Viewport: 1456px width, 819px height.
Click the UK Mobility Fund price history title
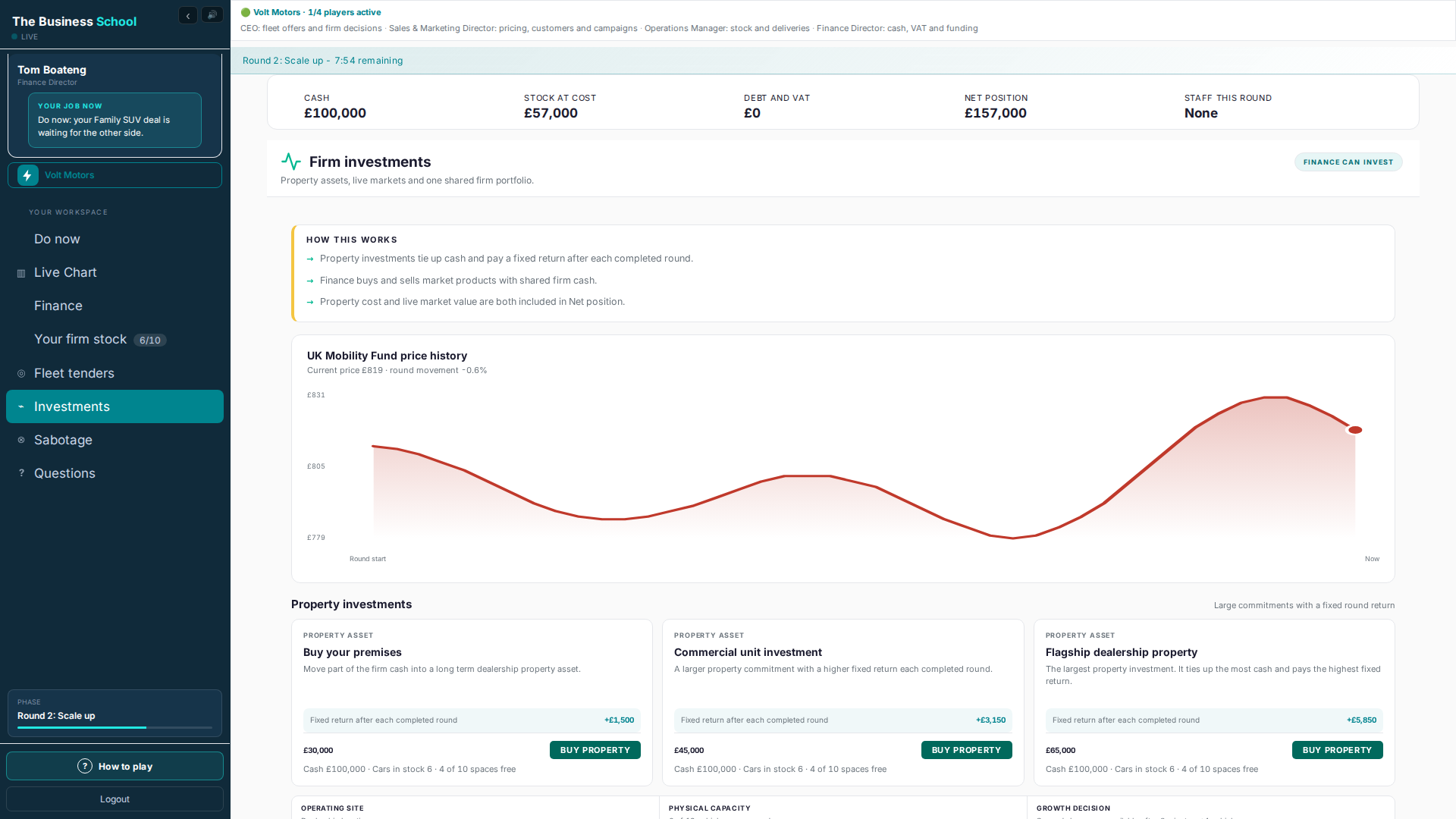tap(387, 356)
